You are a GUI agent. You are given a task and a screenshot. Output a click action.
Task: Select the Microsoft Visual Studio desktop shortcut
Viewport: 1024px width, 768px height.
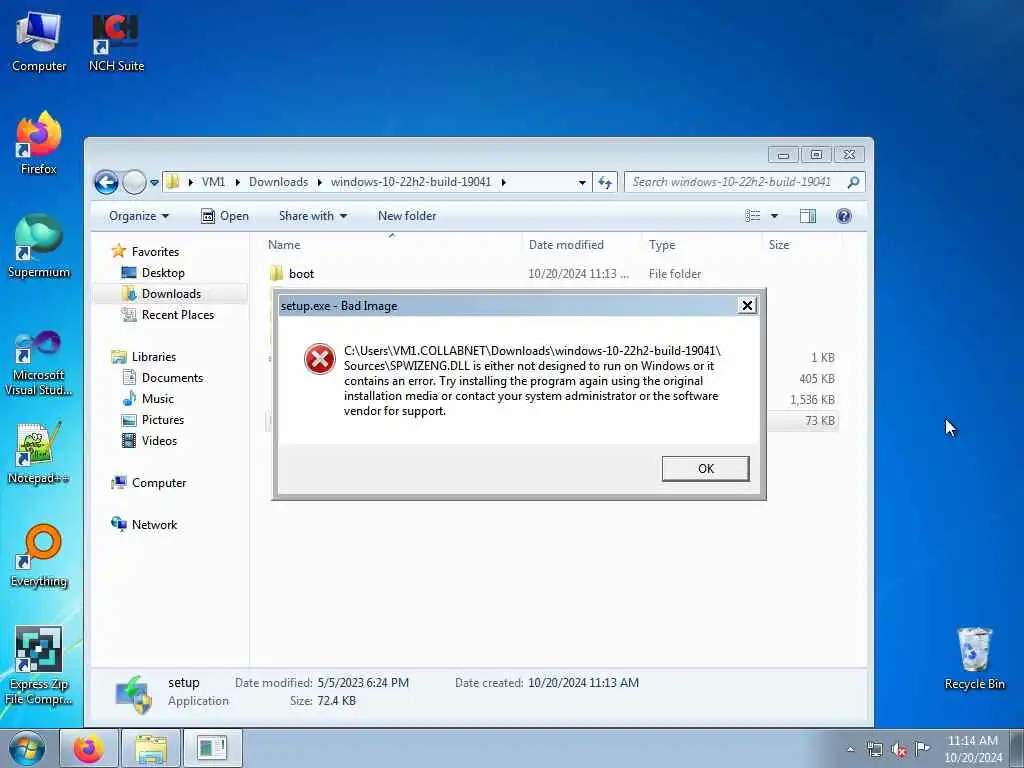point(39,363)
